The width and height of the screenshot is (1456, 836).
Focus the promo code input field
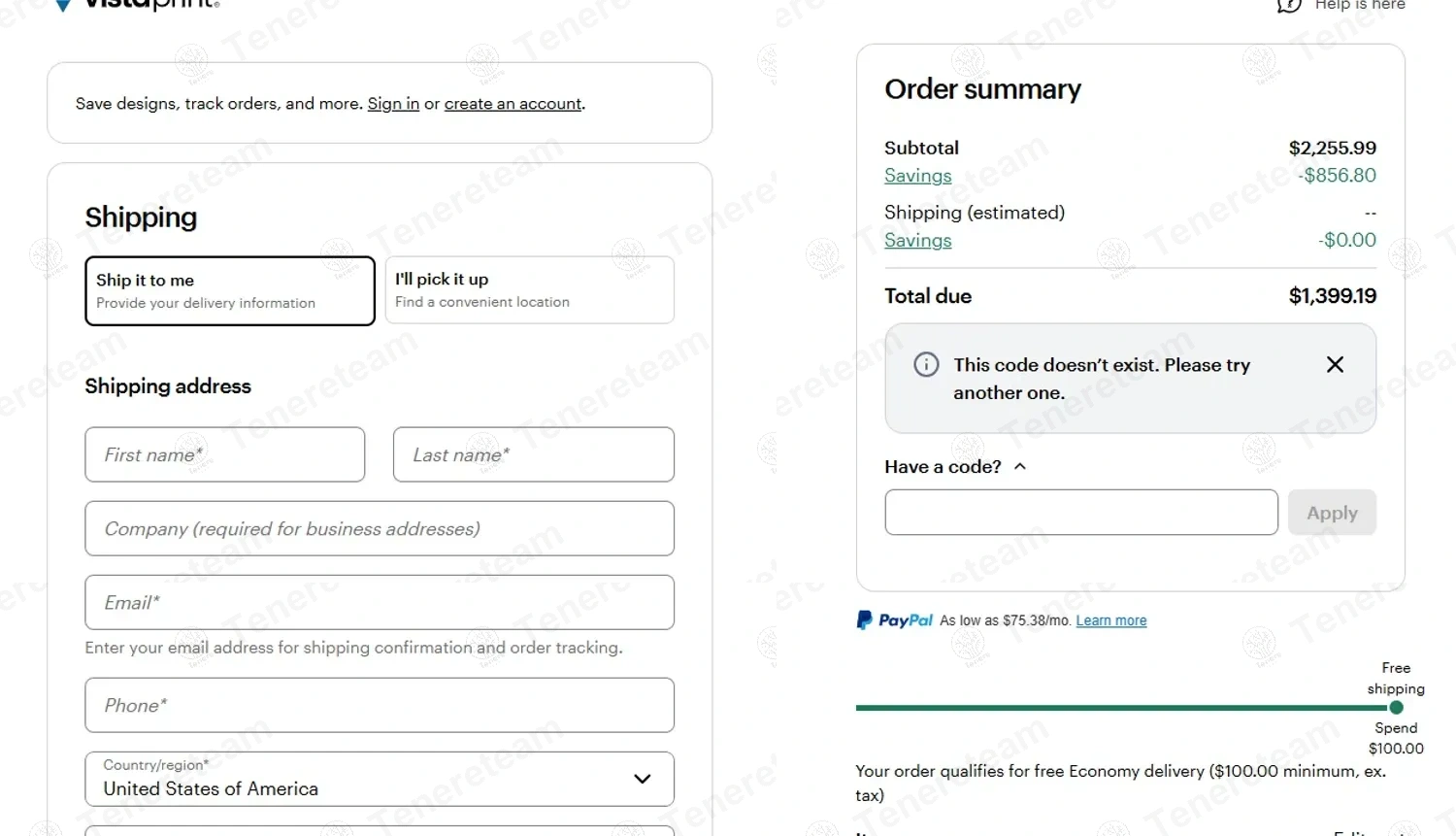[1080, 513]
